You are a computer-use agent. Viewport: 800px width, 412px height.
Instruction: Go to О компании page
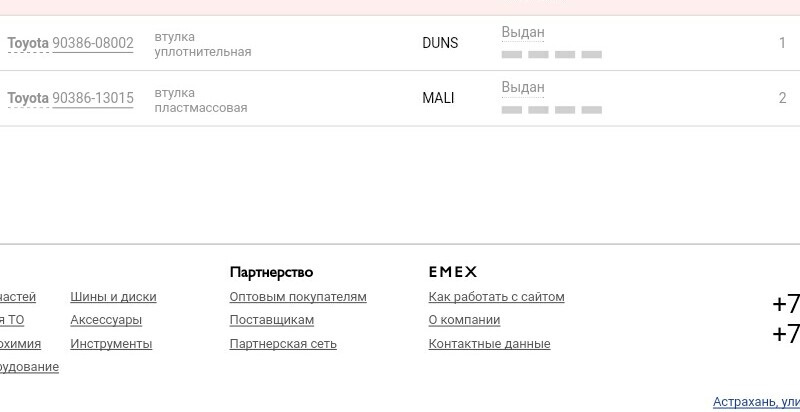pos(464,320)
